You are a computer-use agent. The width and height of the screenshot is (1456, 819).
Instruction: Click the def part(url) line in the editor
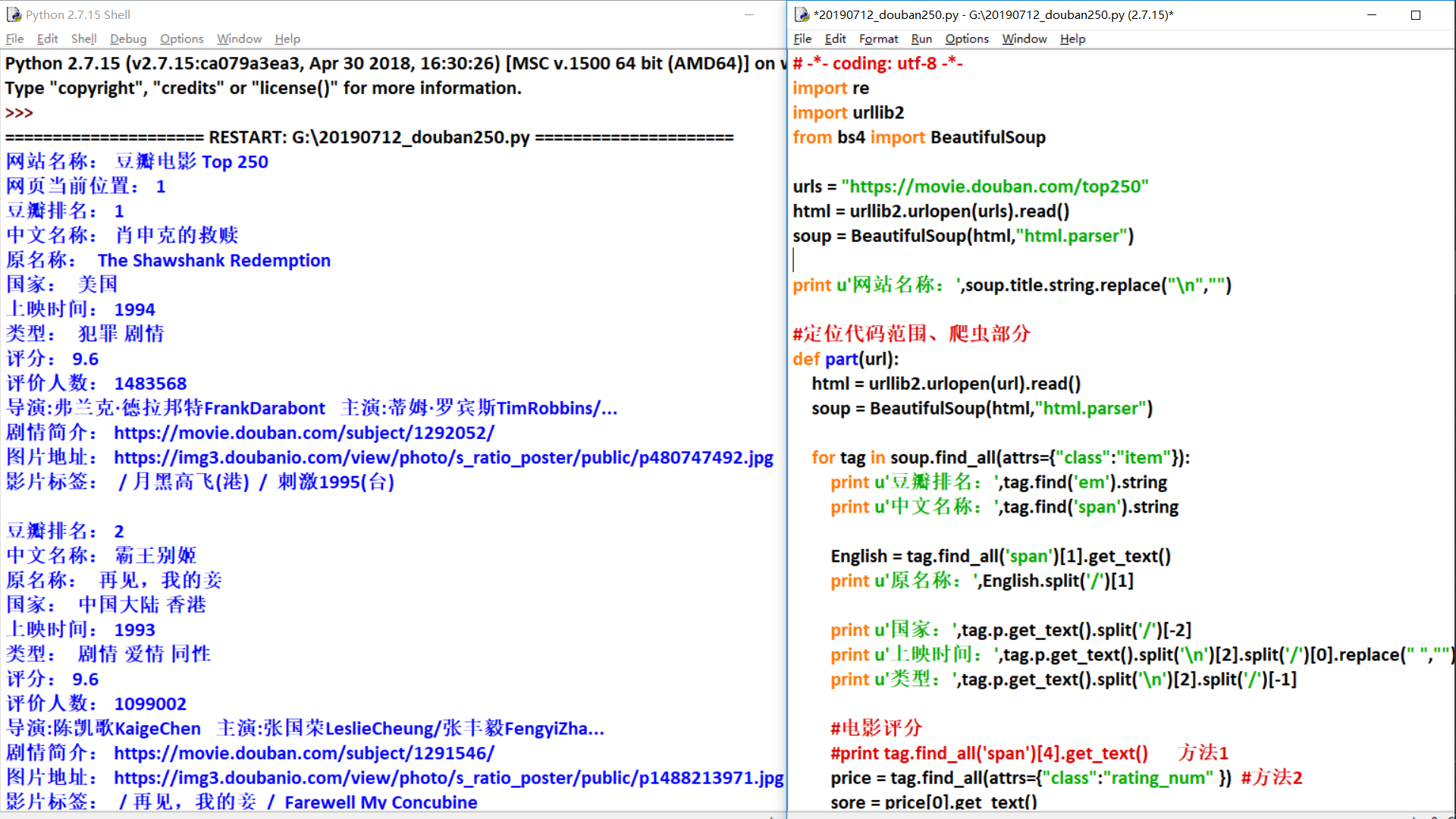[x=846, y=359]
